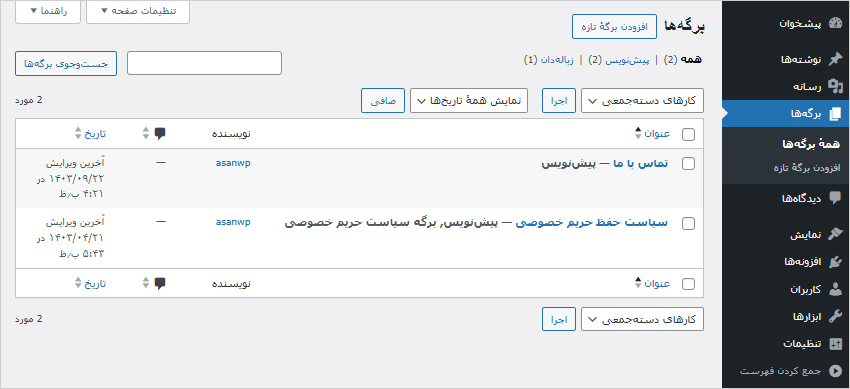Open the سیاست حفظ حریم خصوصی title link
The width and height of the screenshot is (850, 389).
tap(591, 223)
